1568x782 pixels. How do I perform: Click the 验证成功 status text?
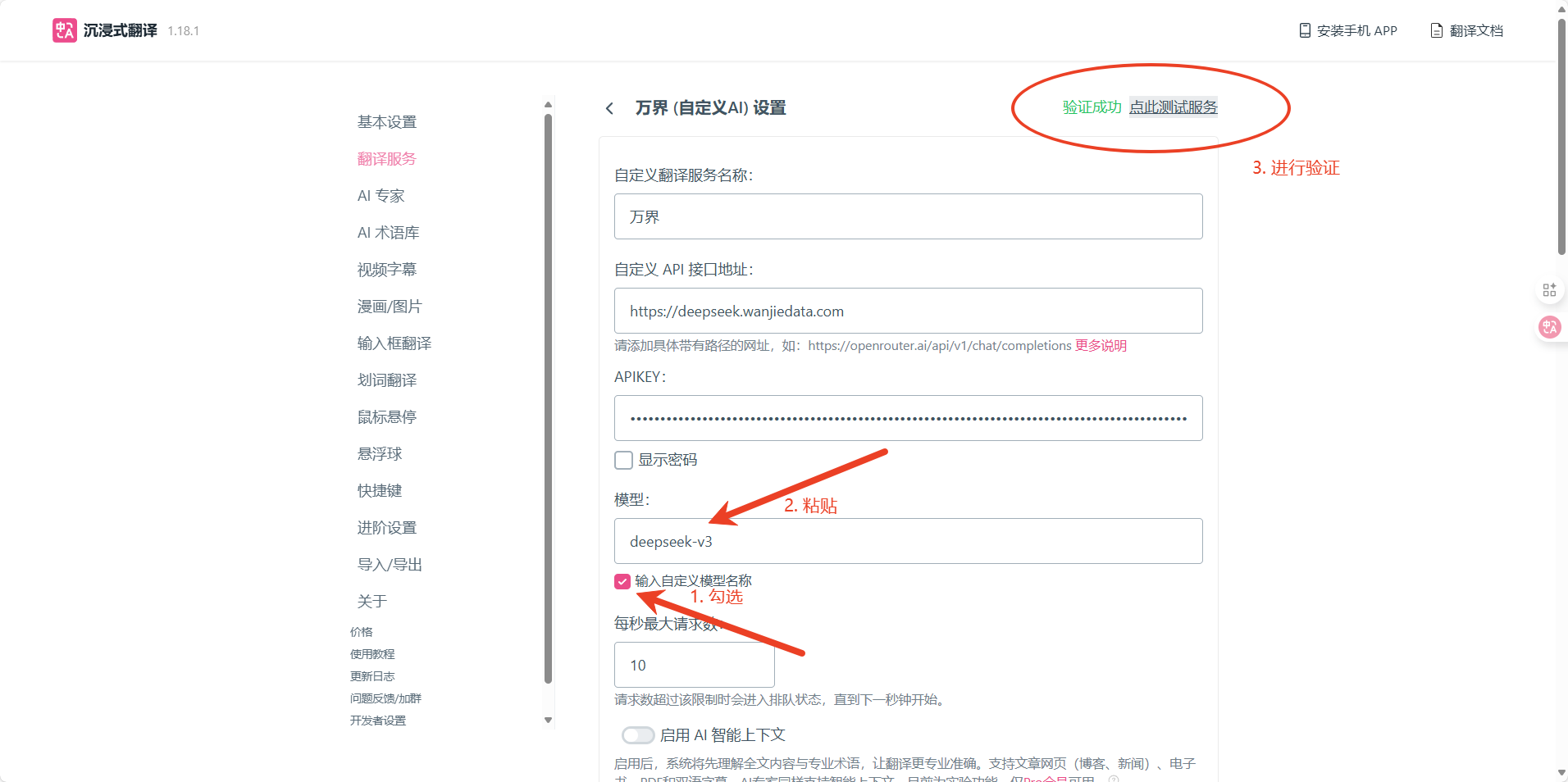coord(1092,107)
